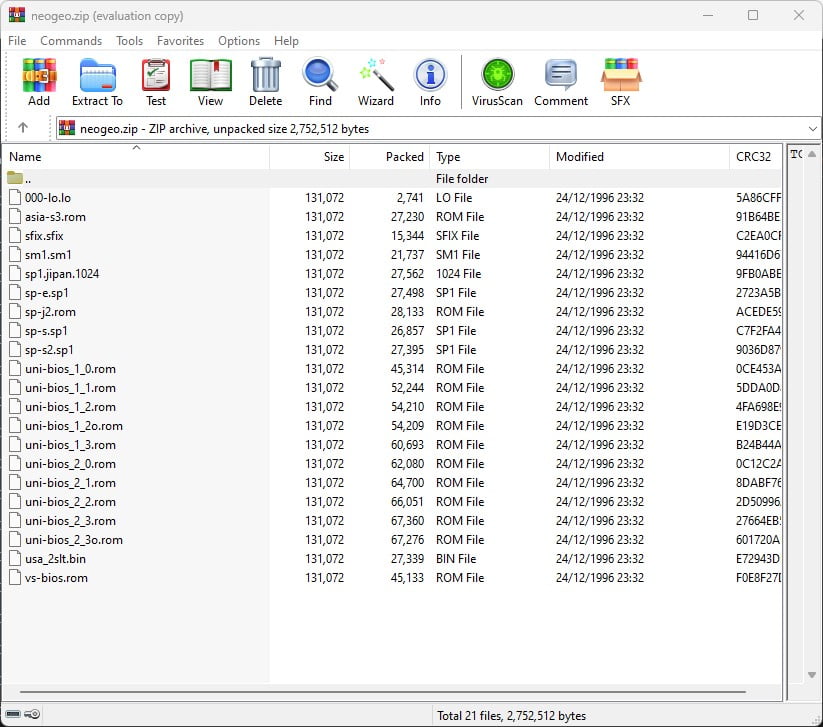This screenshot has width=823, height=727.
Task: Click the scroll up arrow in right pane
Action: tap(811, 154)
